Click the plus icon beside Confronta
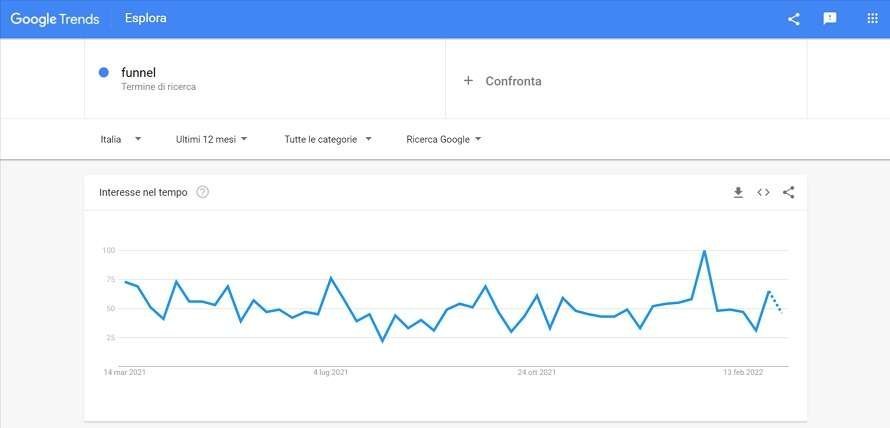Image resolution: width=890 pixels, height=428 pixels. click(468, 81)
